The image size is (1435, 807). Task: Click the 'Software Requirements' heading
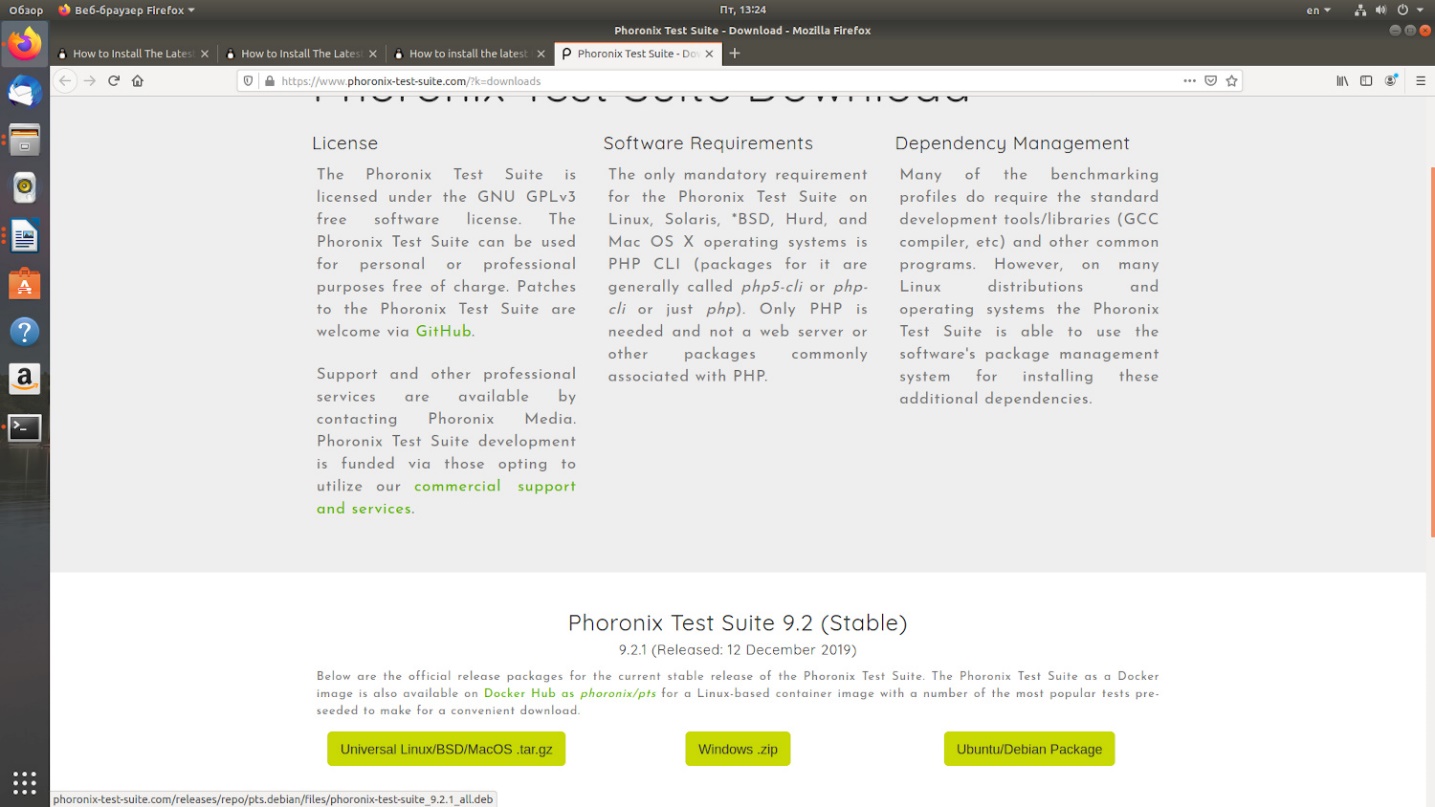pos(708,143)
